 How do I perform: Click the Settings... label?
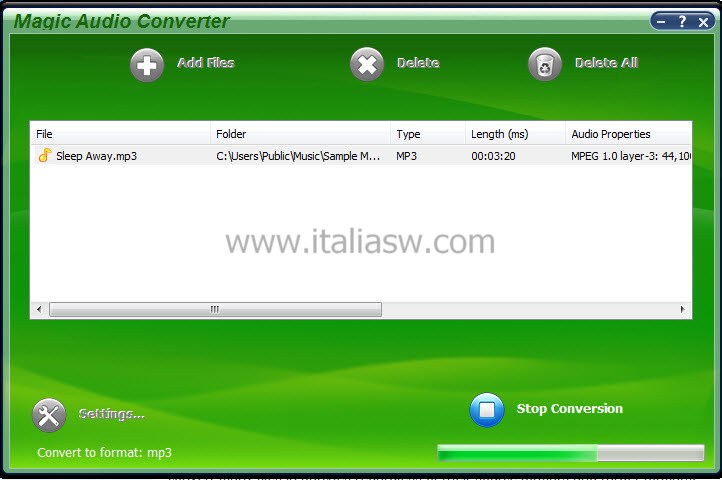point(111,414)
